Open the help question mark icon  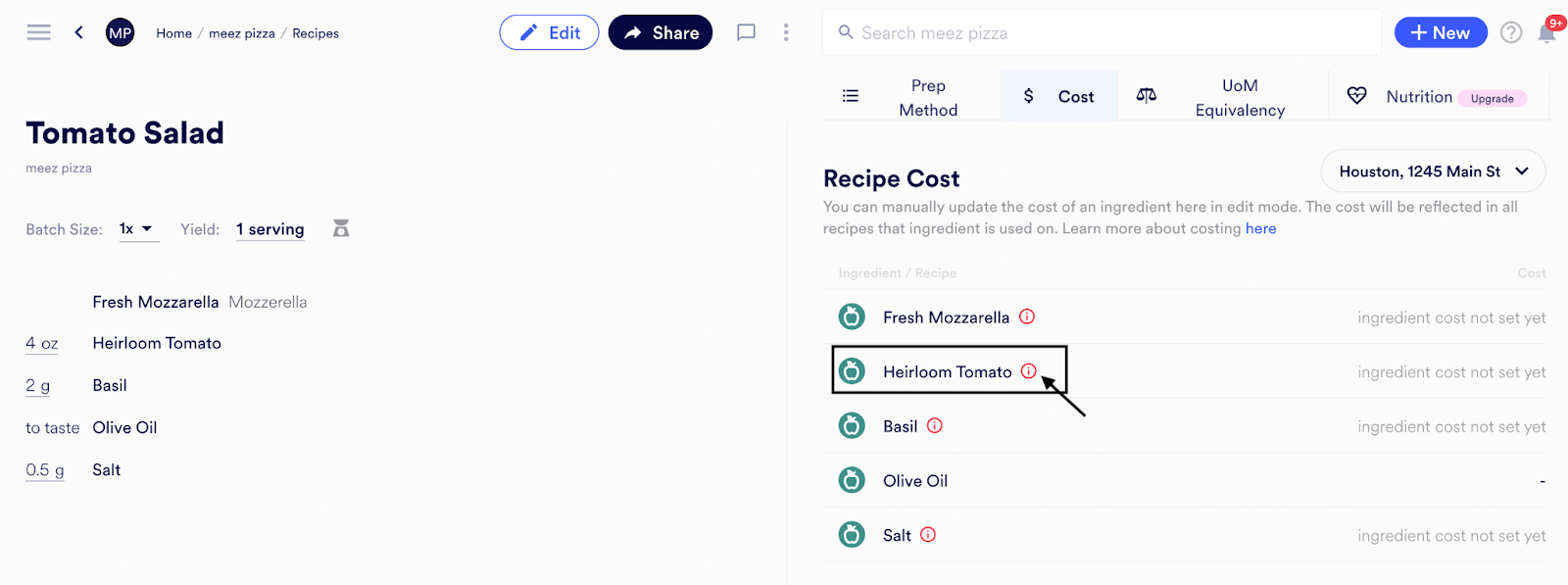click(x=1511, y=32)
